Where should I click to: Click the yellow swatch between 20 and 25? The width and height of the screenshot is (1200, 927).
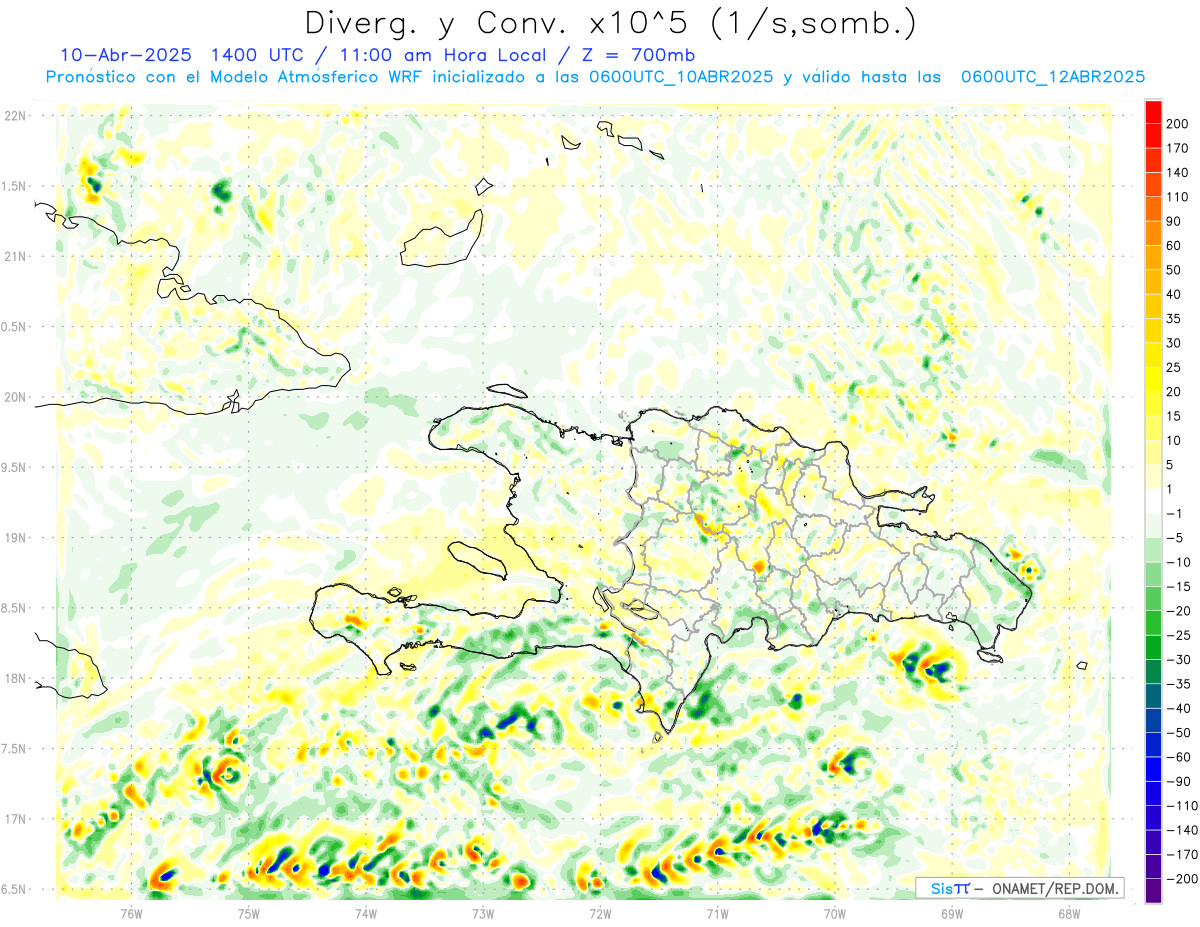1153,380
